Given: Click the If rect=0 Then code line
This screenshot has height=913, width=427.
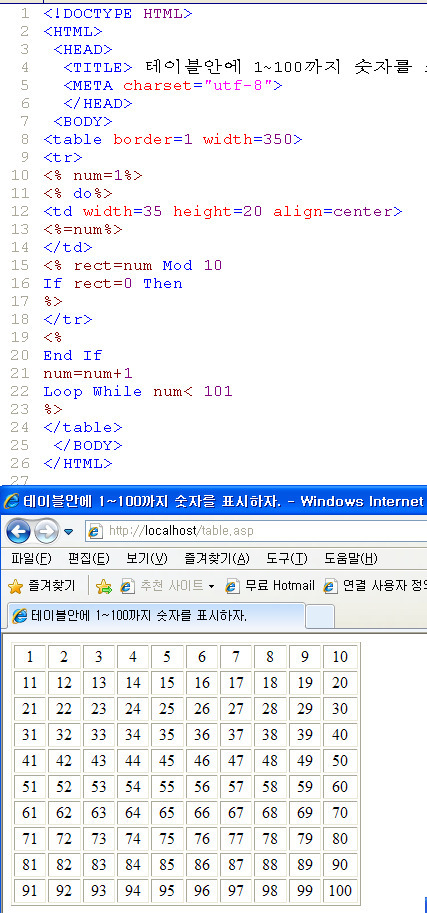Looking at the screenshot, I should coord(113,284).
